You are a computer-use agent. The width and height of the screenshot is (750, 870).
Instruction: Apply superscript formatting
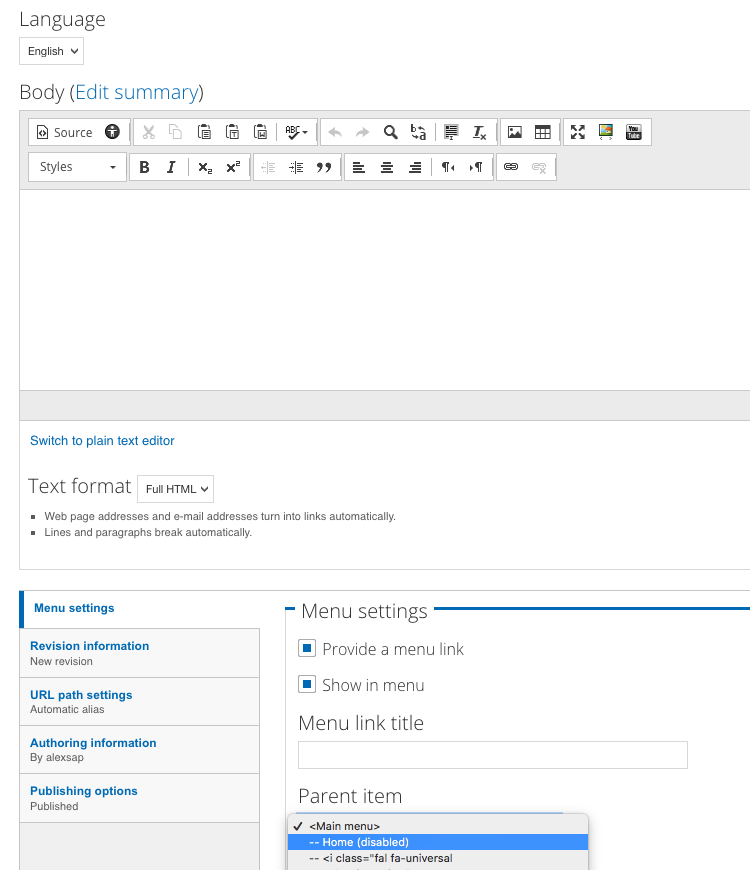coord(231,167)
